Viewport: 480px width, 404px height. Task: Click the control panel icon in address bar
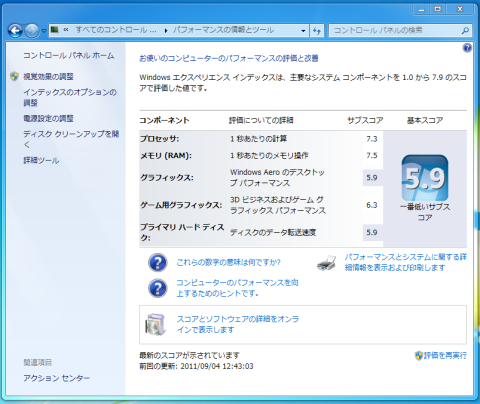(55, 30)
